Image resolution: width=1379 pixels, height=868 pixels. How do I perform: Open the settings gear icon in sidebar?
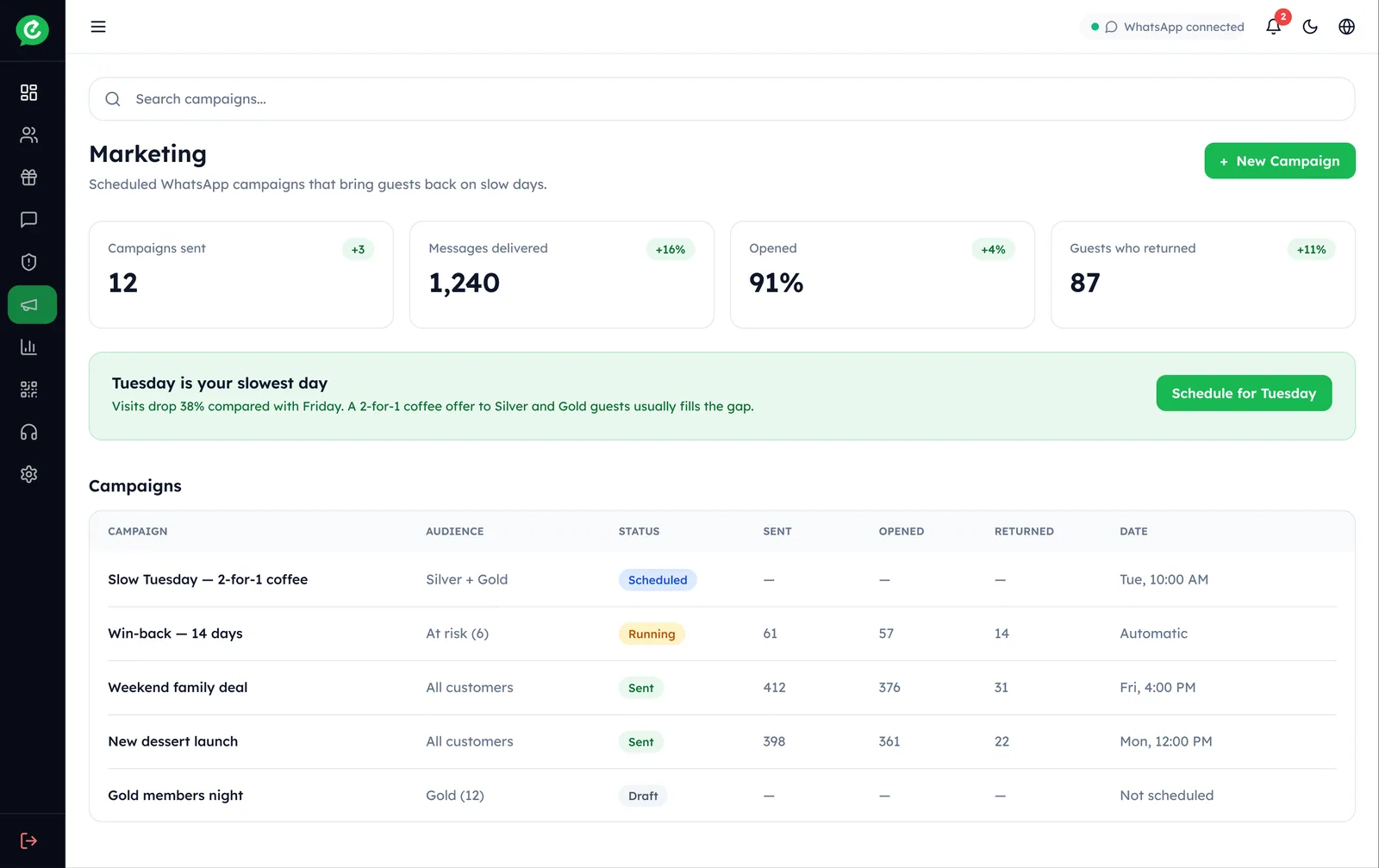29,474
